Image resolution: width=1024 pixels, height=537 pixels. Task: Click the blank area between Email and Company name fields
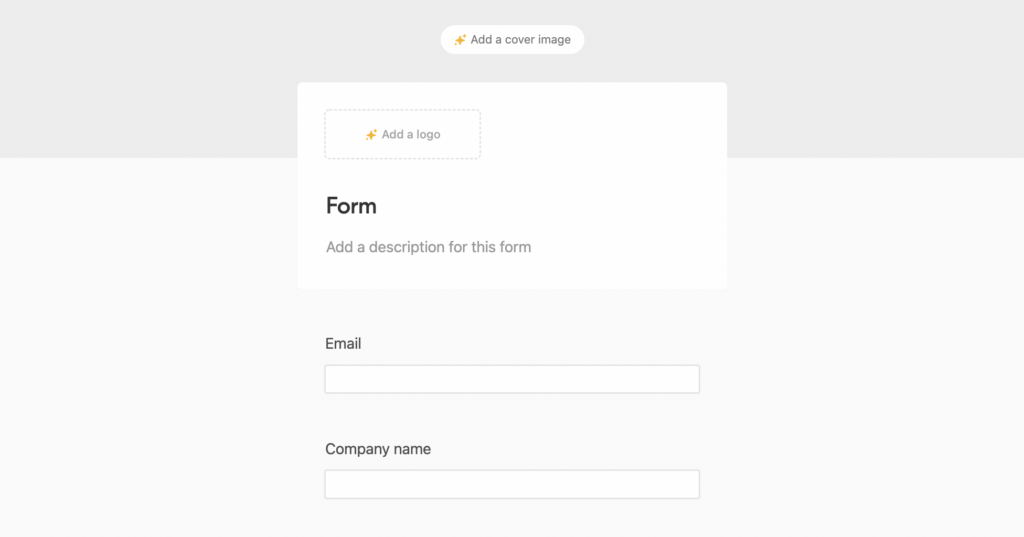tap(512, 417)
